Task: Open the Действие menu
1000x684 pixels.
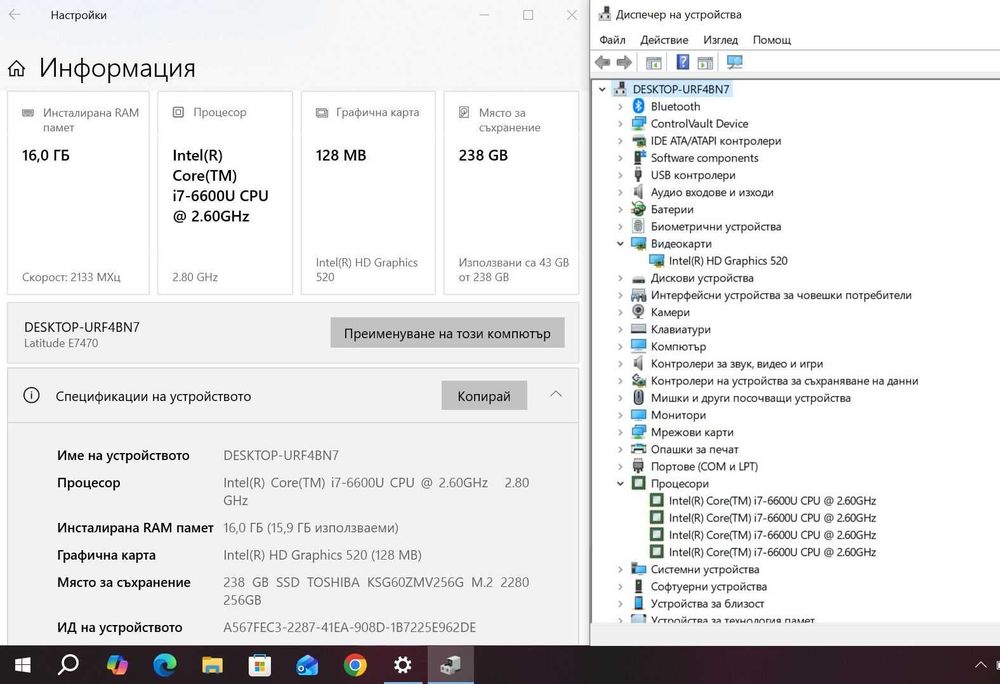Action: (x=664, y=40)
